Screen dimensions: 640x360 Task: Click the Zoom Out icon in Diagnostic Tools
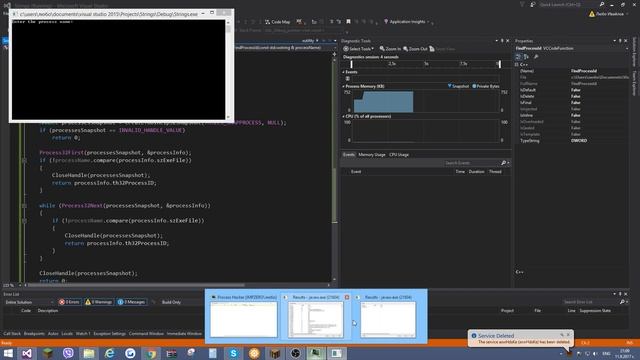coord(406,49)
